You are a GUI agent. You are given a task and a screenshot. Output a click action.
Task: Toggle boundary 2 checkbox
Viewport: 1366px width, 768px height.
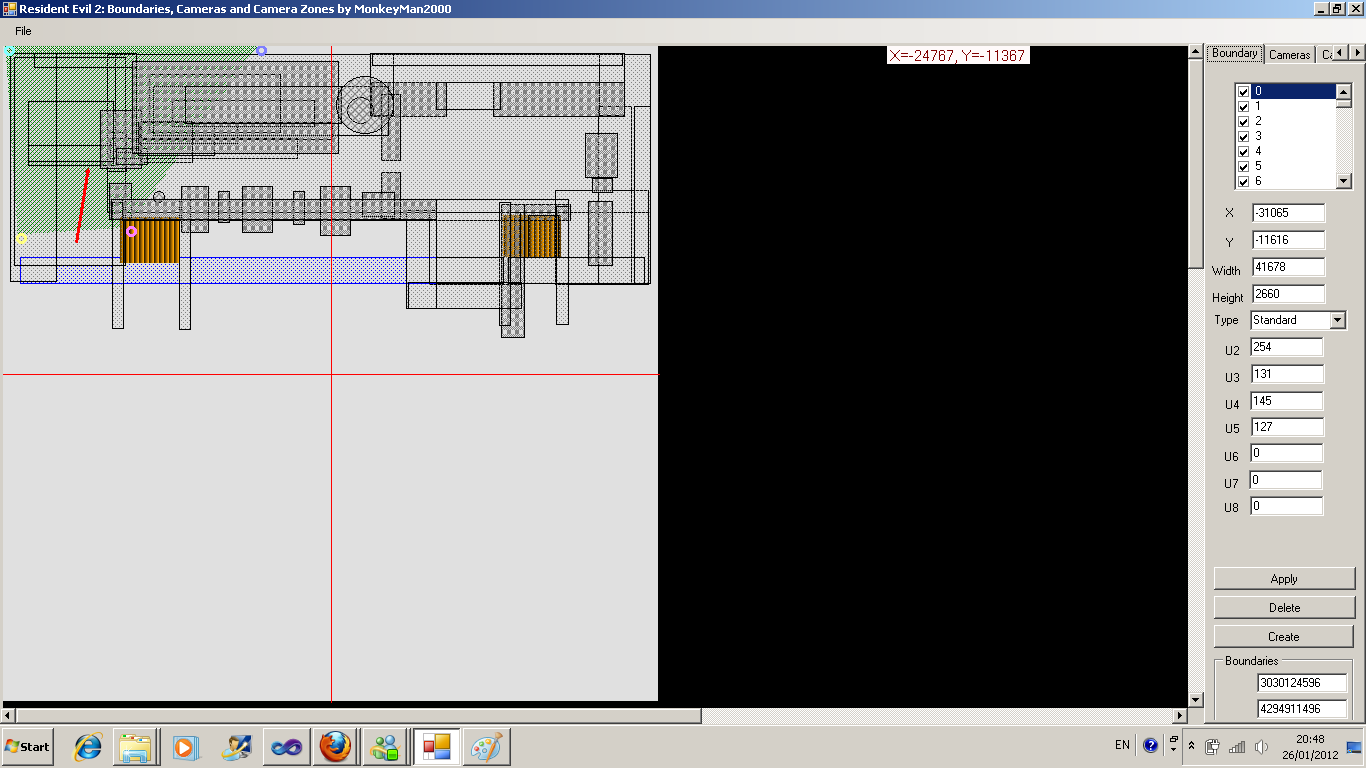1244,122
